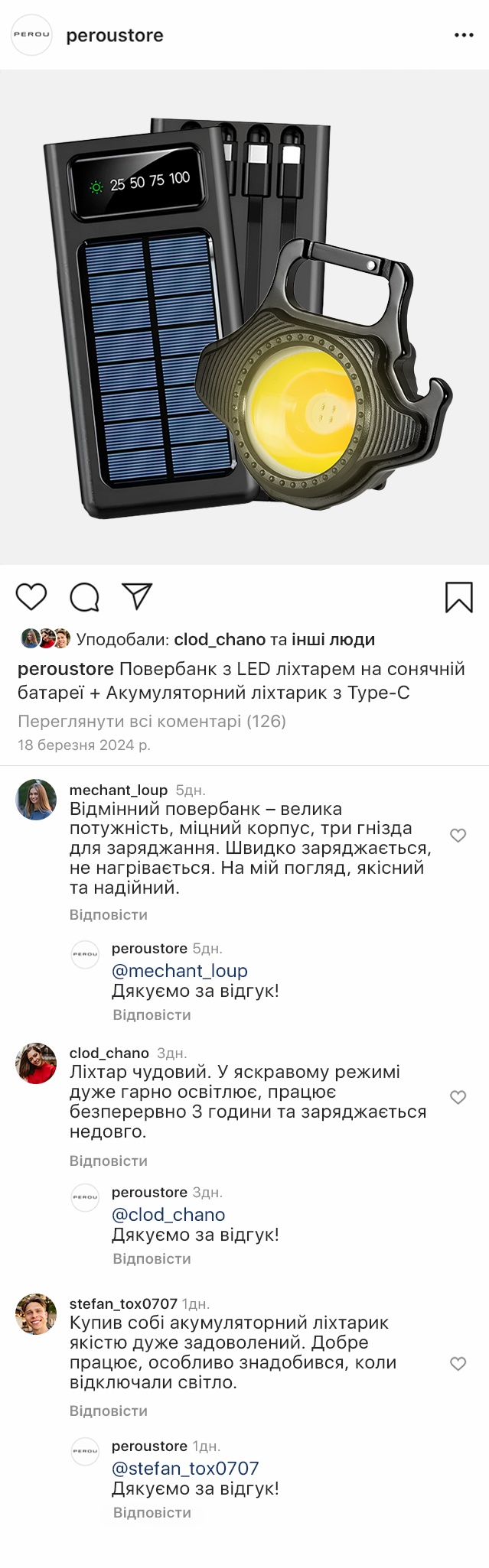Like clod_chano's comment about the flashlight

point(458,1097)
